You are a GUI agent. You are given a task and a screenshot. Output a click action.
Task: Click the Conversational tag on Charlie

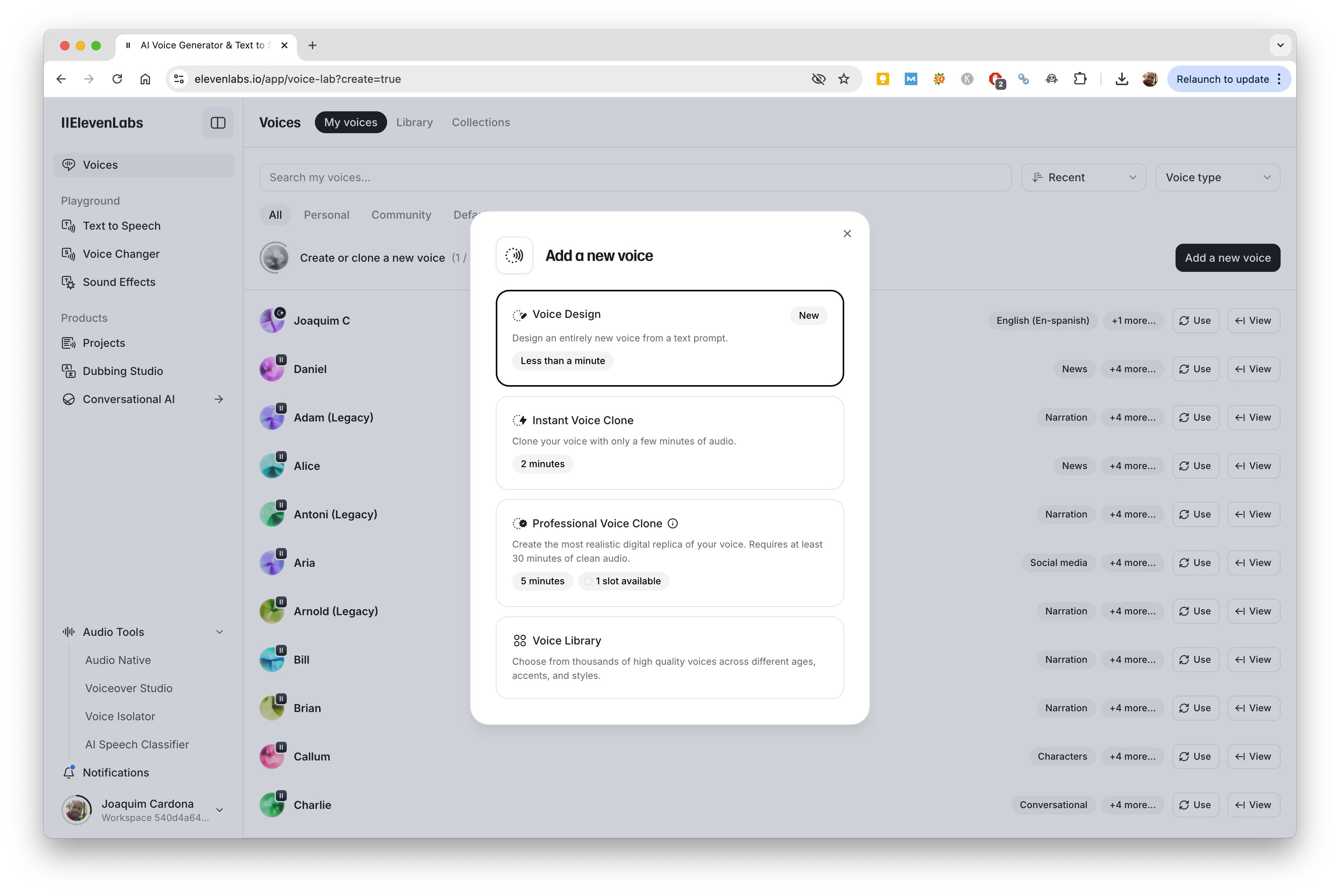1053,805
